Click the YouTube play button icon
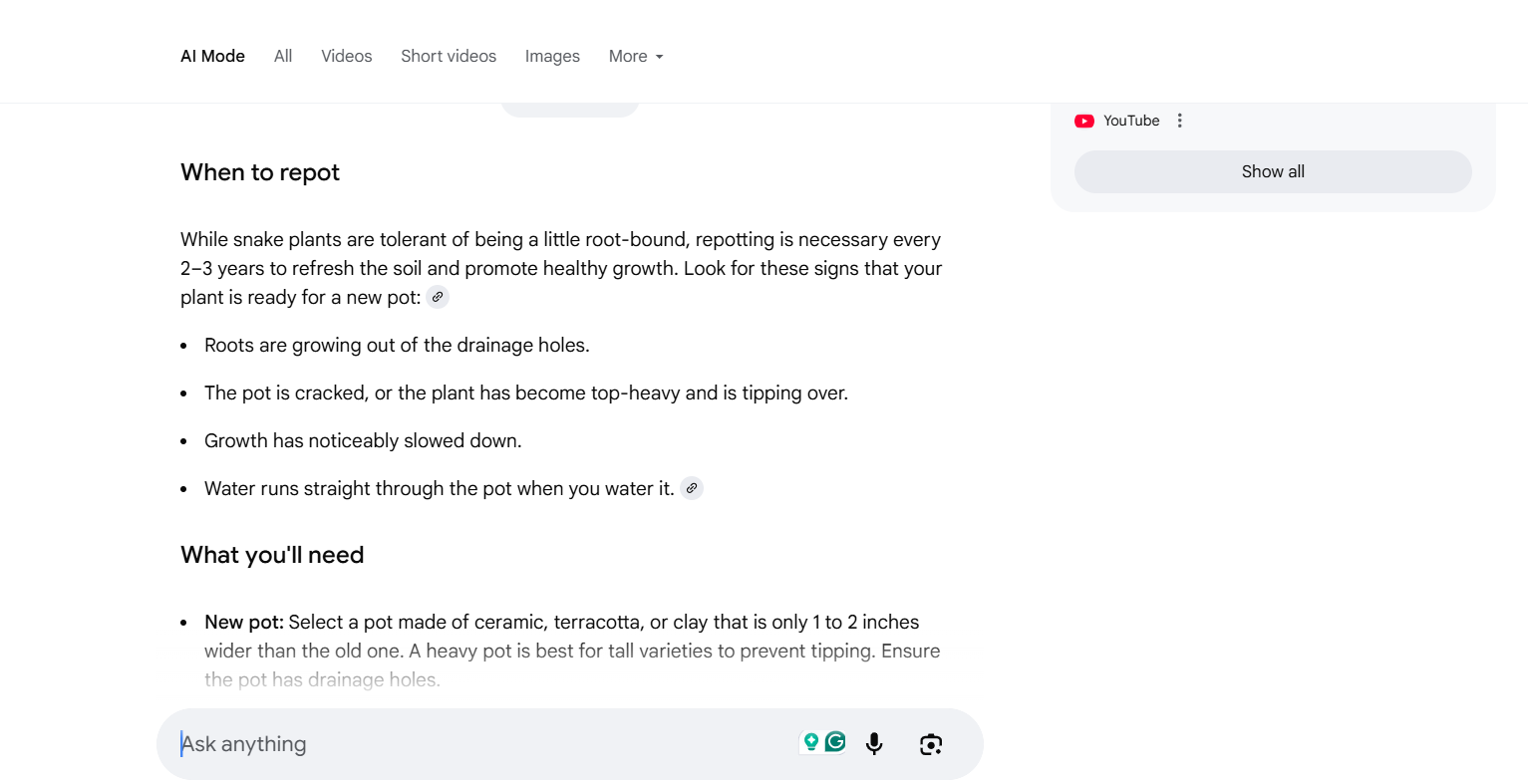The height and width of the screenshot is (784, 1528). point(1083,121)
